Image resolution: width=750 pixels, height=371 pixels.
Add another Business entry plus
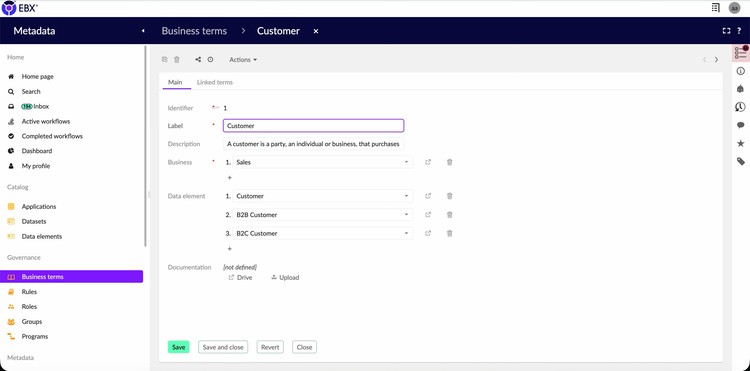point(230,177)
